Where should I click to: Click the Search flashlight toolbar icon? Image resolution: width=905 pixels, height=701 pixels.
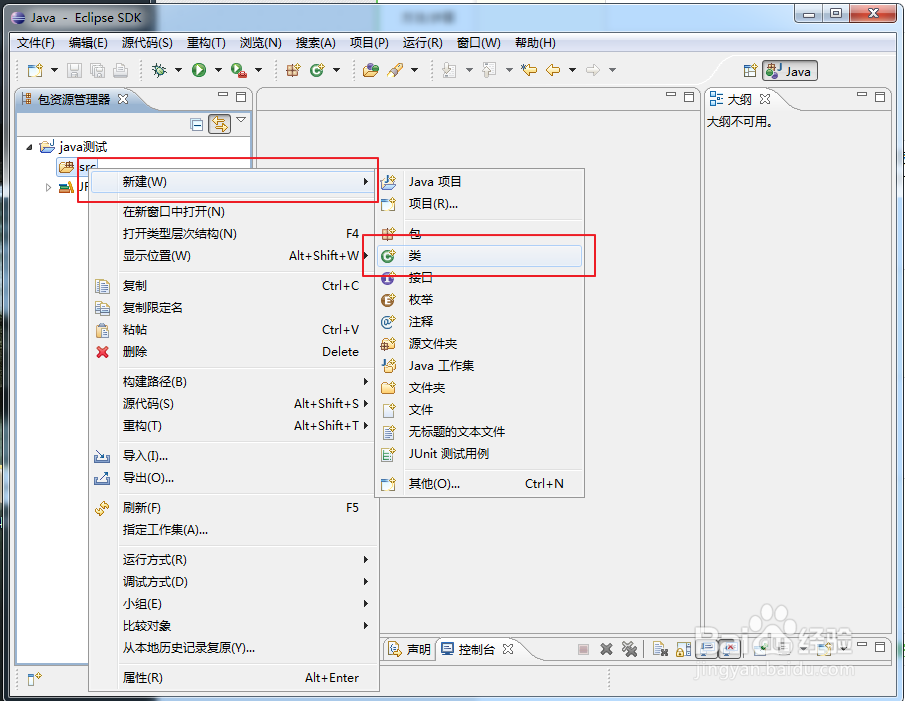click(x=395, y=70)
